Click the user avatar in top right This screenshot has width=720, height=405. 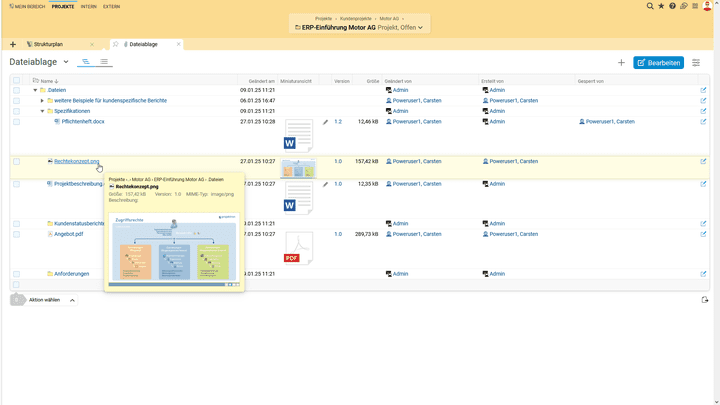707,6
